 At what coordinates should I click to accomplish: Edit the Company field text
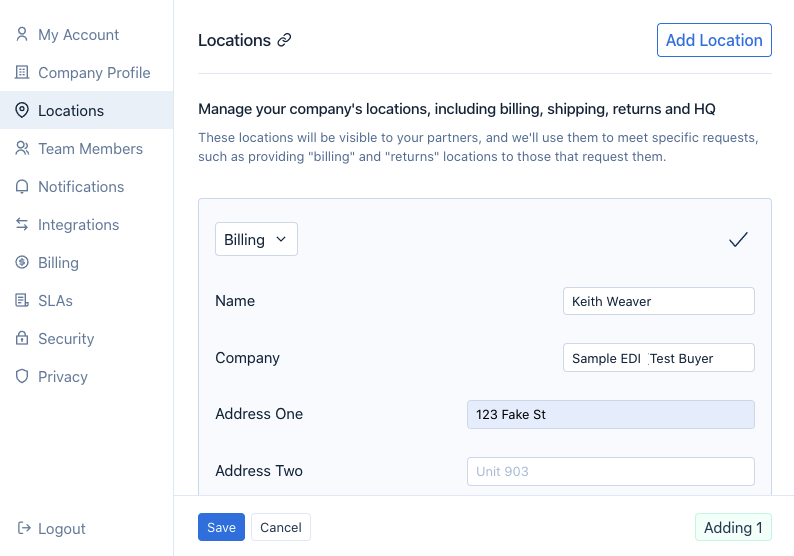659,358
